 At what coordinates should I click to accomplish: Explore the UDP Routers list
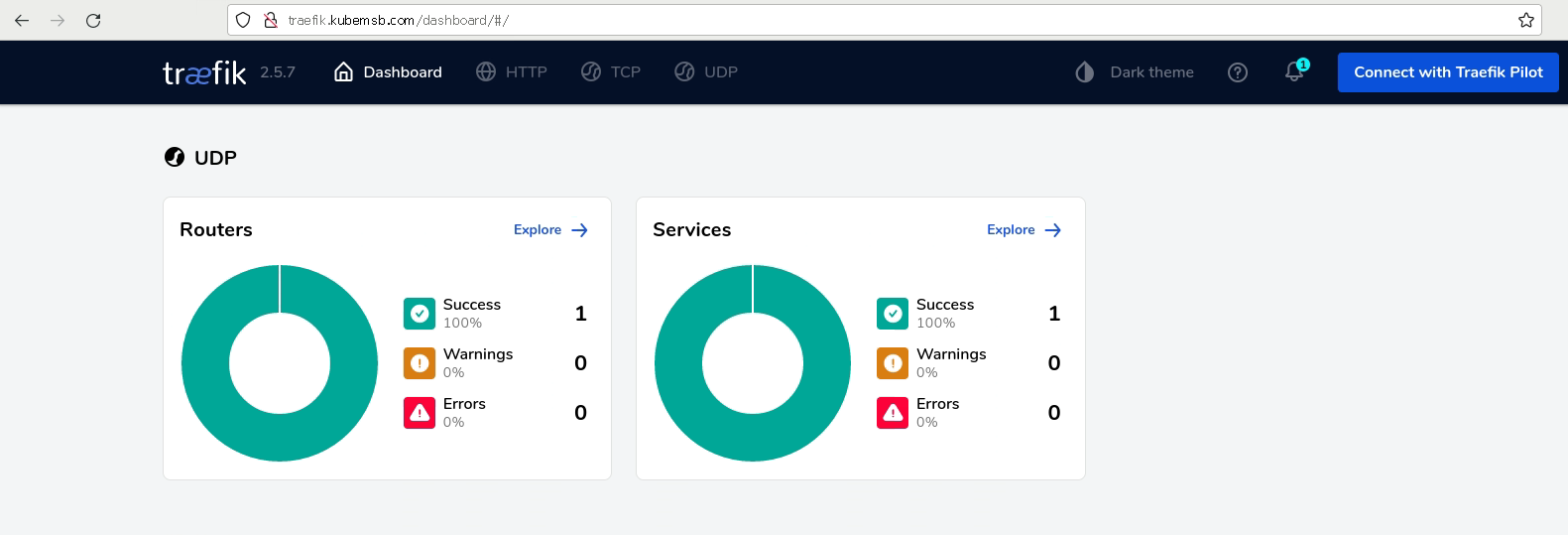coord(550,230)
